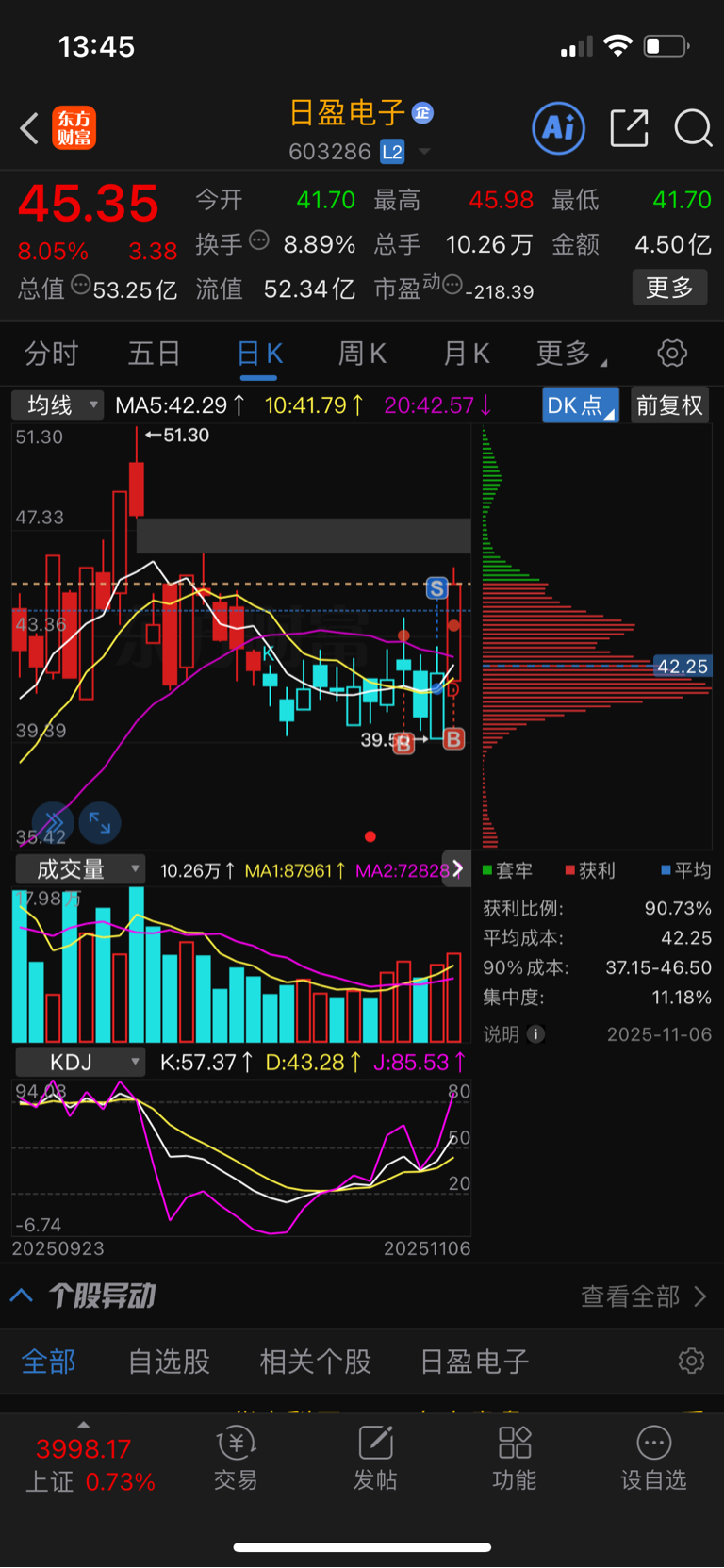Toggle 前复权 price adjustment
This screenshot has height=1568, width=724.
pos(669,405)
